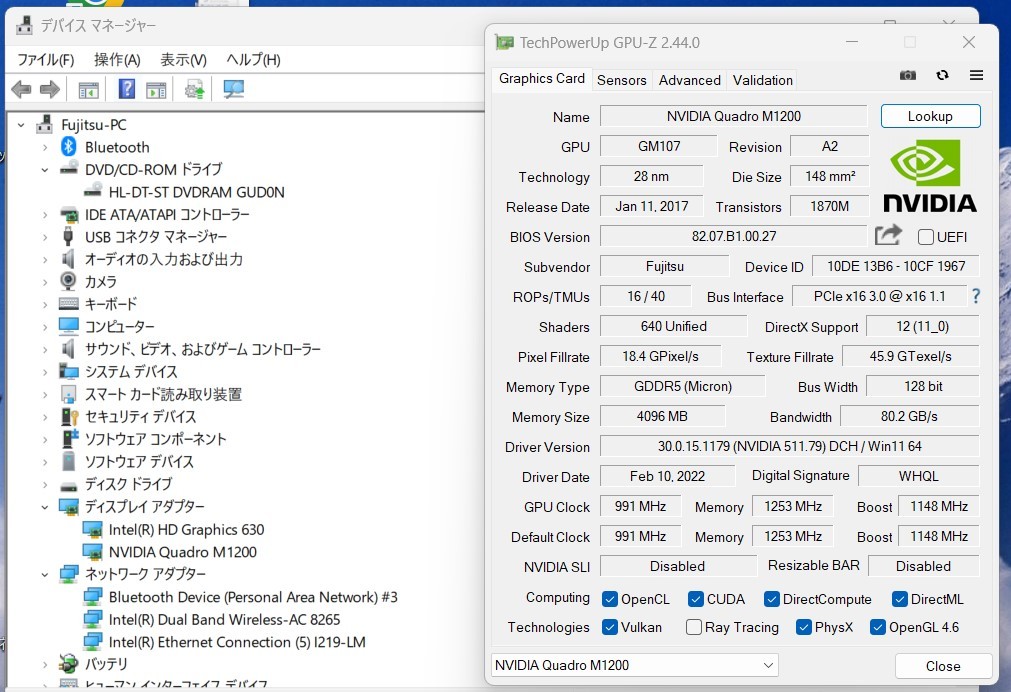This screenshot has width=1011, height=692.
Task: Click the NVIDIA logo in GPU-Z
Action: tap(929, 176)
